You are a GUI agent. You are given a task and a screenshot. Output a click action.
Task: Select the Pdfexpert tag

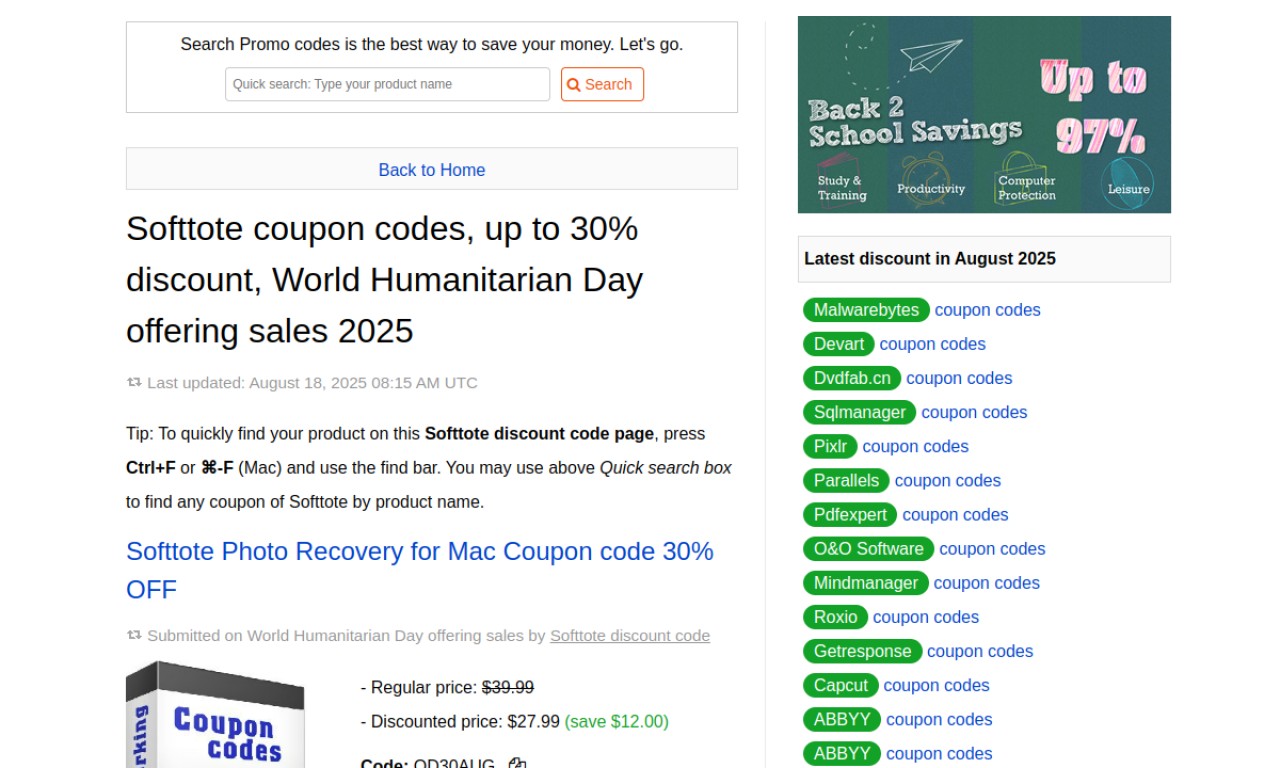click(x=850, y=514)
